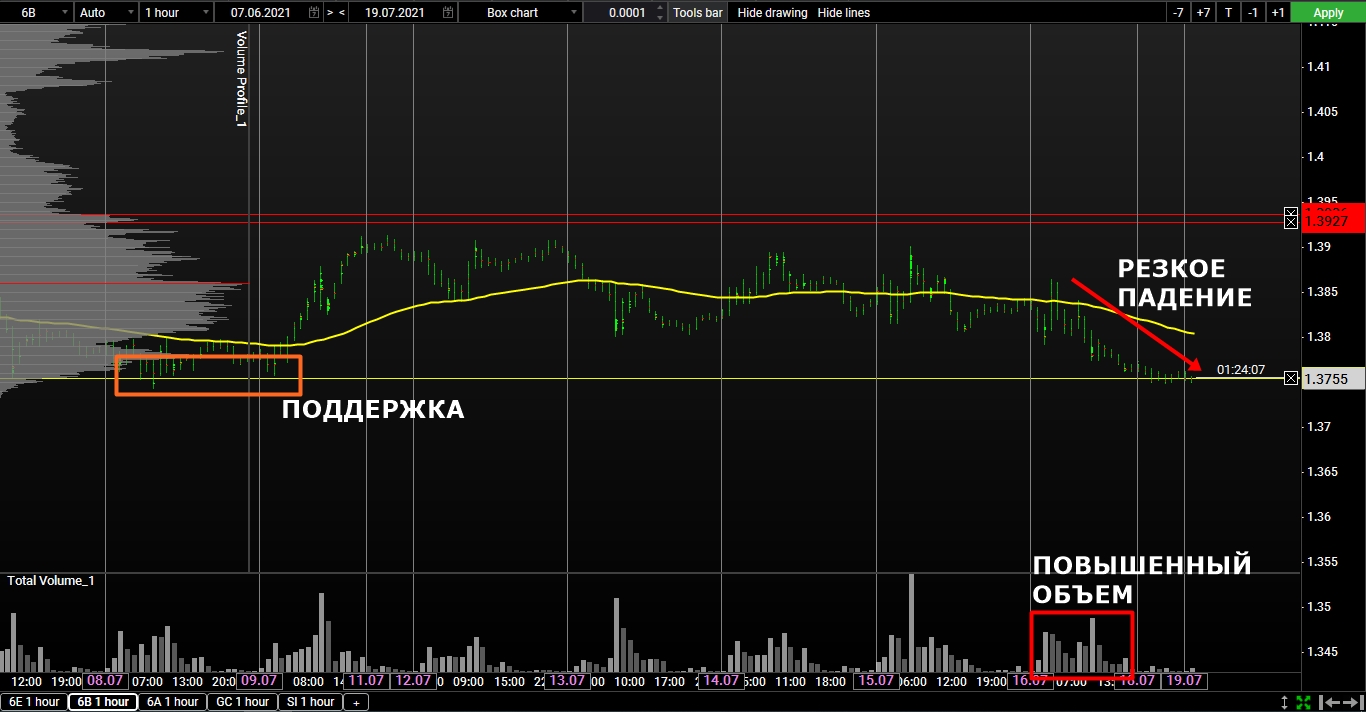Image resolution: width=1366 pixels, height=712 pixels.
Task: Click the 1.355 price axis label
Action: point(1324,562)
